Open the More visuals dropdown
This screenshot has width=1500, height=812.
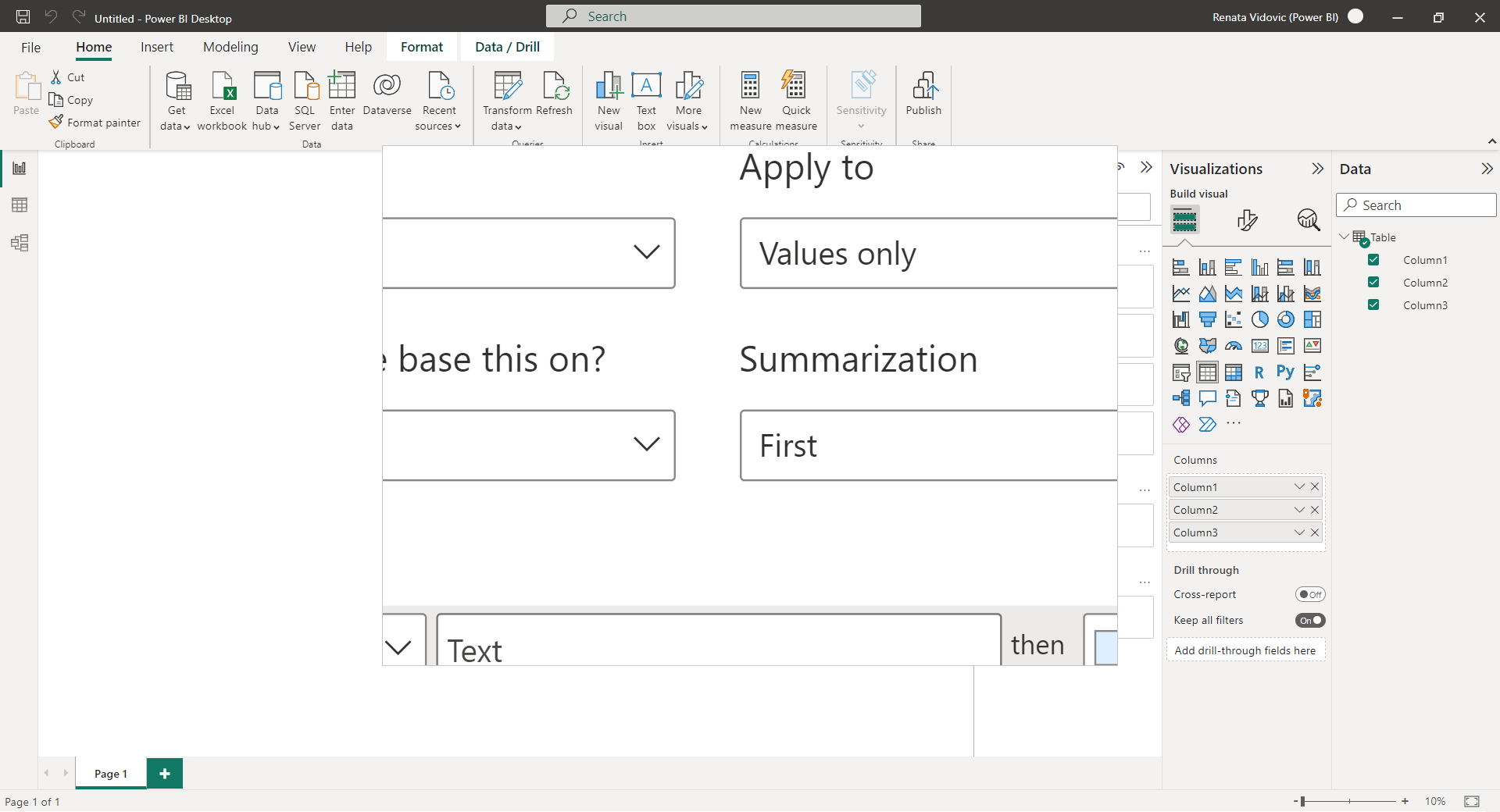tap(687, 101)
